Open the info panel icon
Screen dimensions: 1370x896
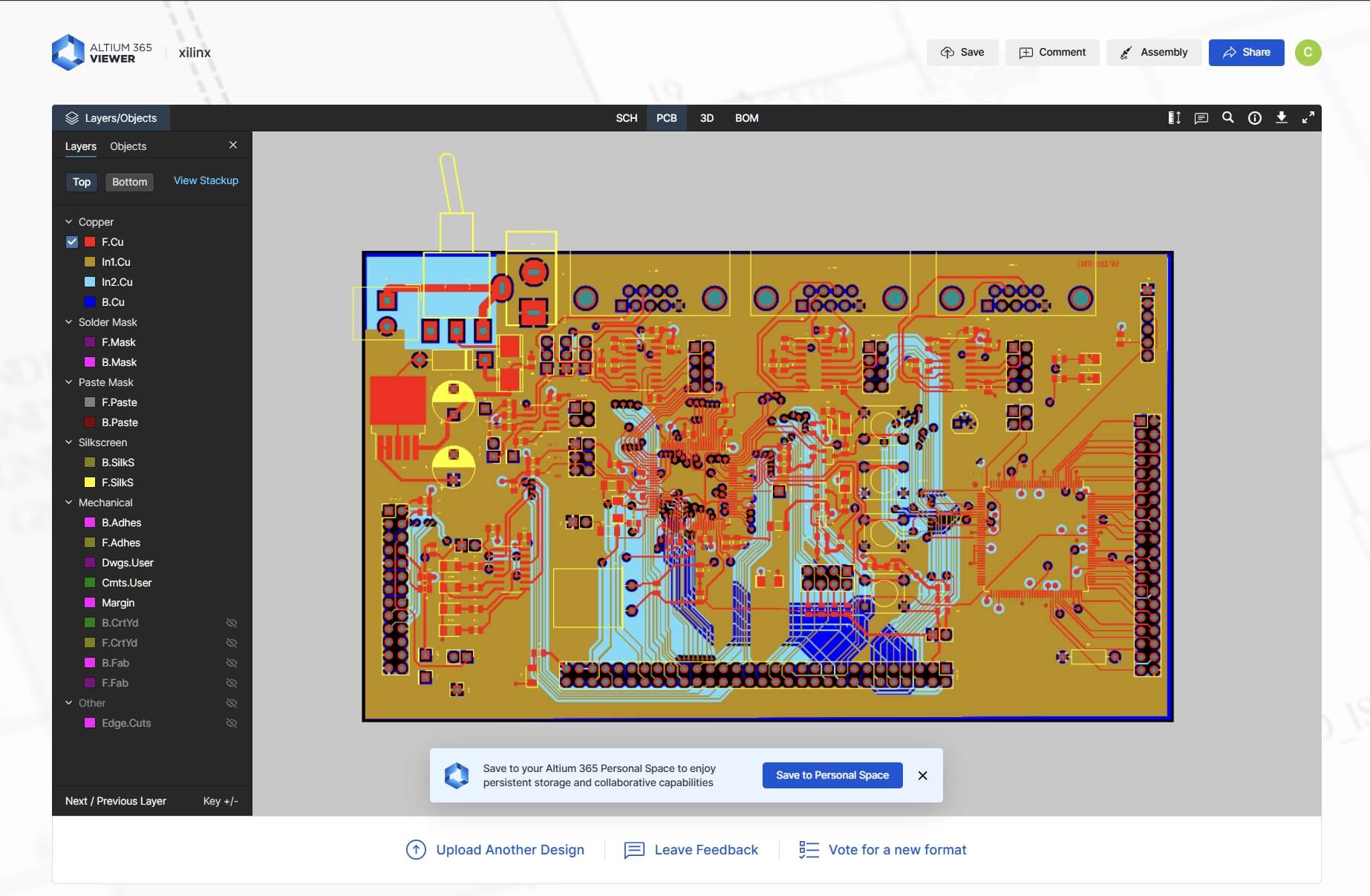tap(1254, 118)
